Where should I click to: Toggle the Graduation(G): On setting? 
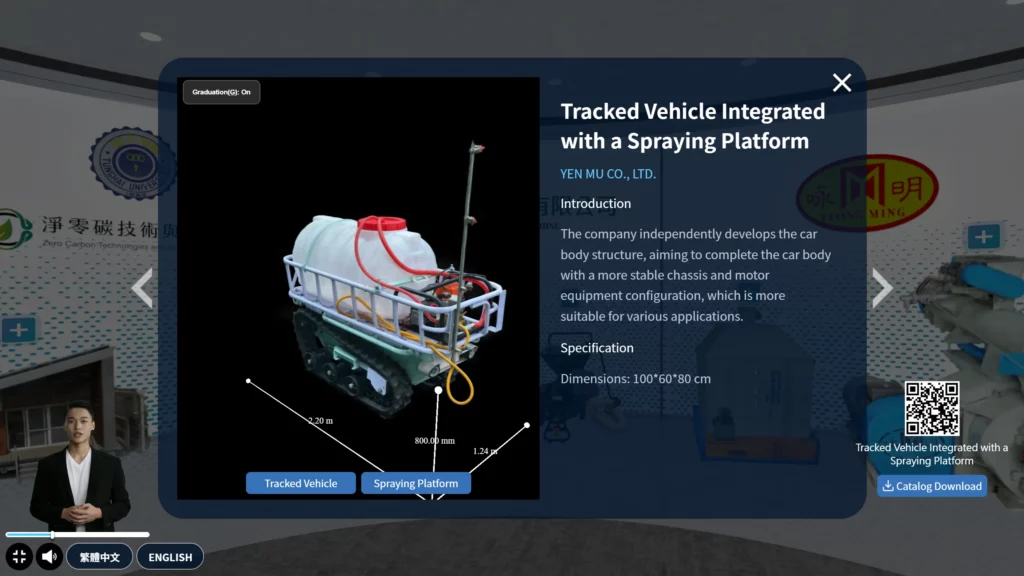point(221,92)
